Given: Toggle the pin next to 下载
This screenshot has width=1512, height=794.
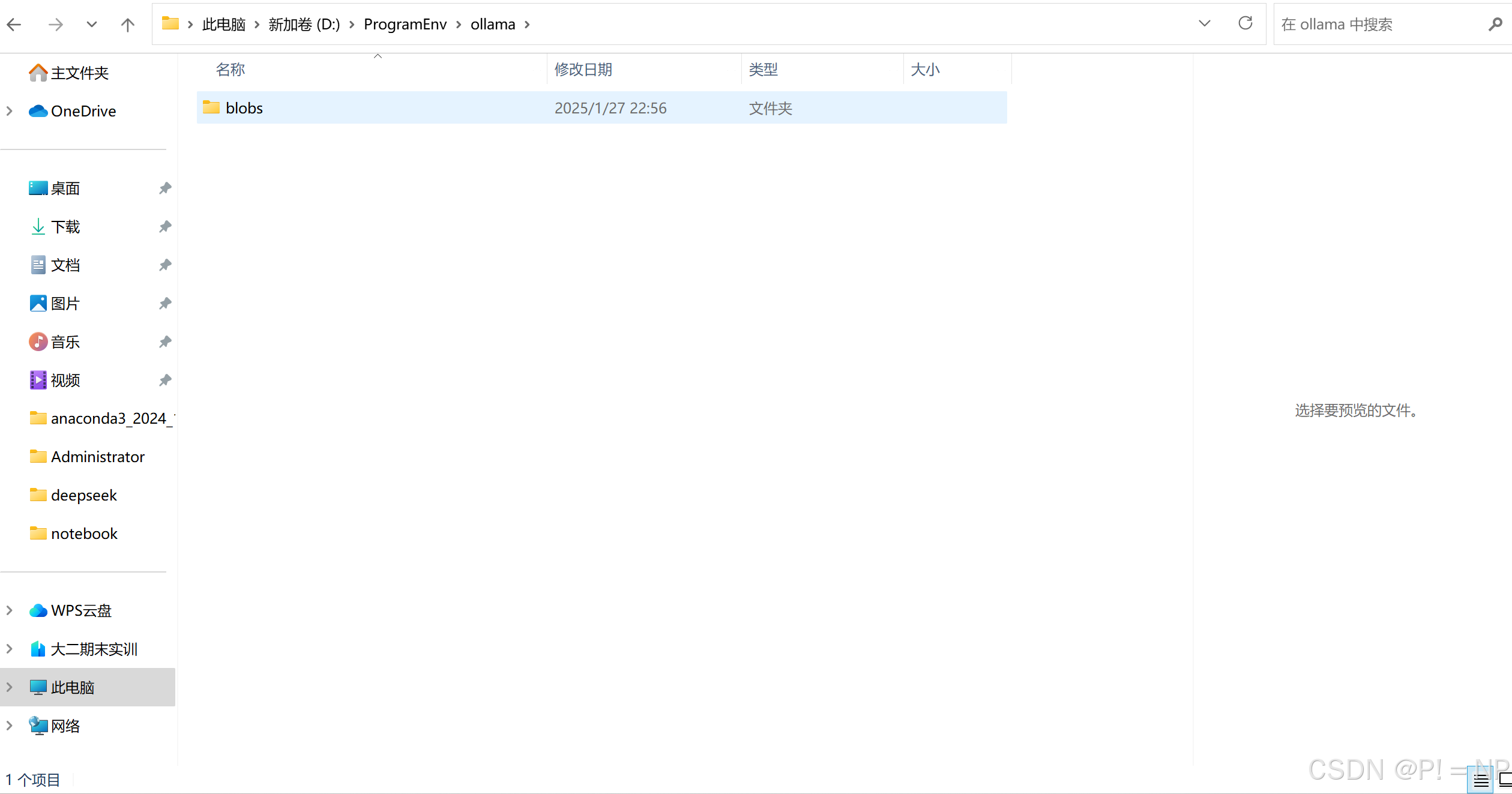Looking at the screenshot, I should pos(165,227).
